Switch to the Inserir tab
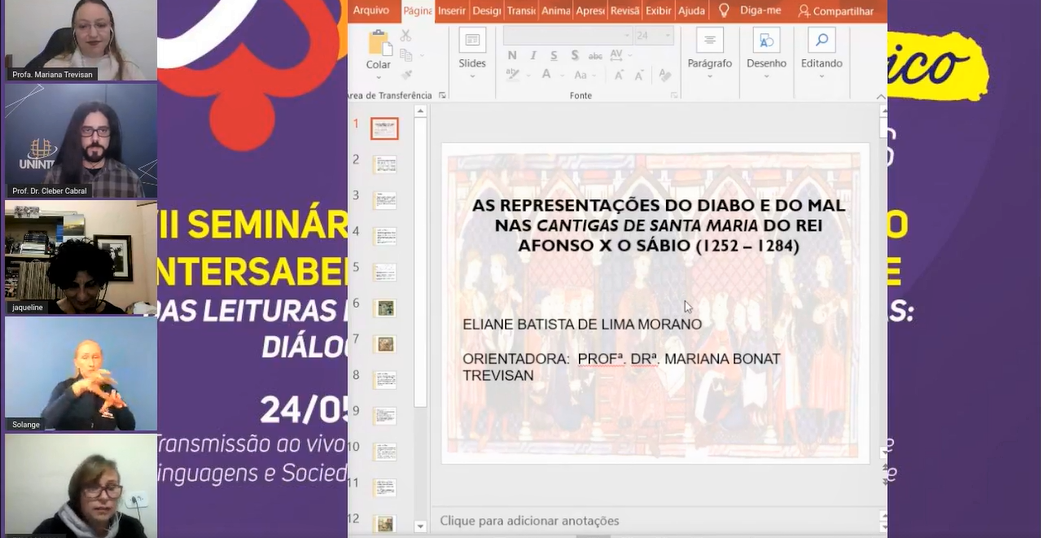This screenshot has height=538, width=1041. pyautogui.click(x=451, y=11)
